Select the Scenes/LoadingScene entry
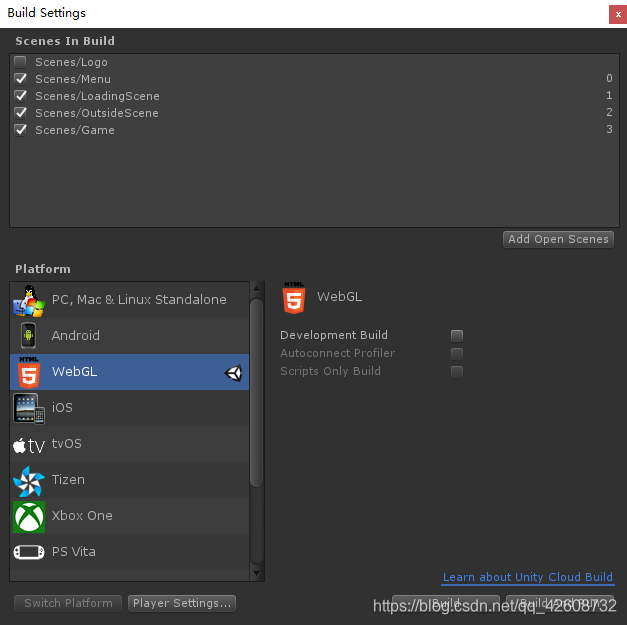 (x=97, y=96)
